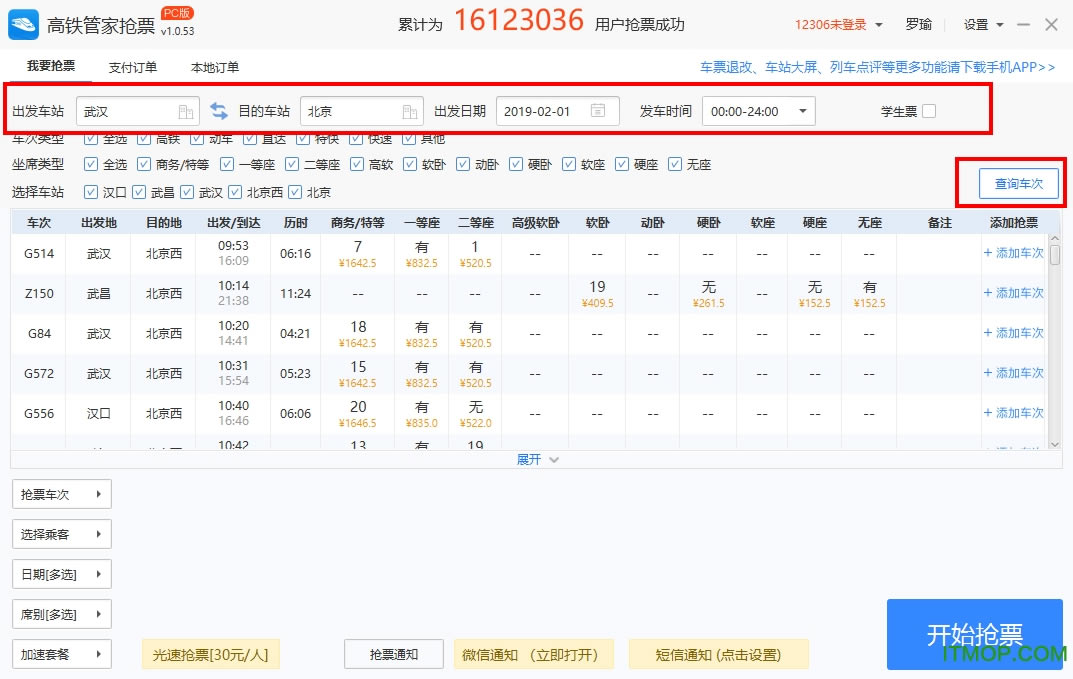Image resolution: width=1073 pixels, height=679 pixels.
Task: Toggle 无座 seat type checkbox
Action: [675, 164]
